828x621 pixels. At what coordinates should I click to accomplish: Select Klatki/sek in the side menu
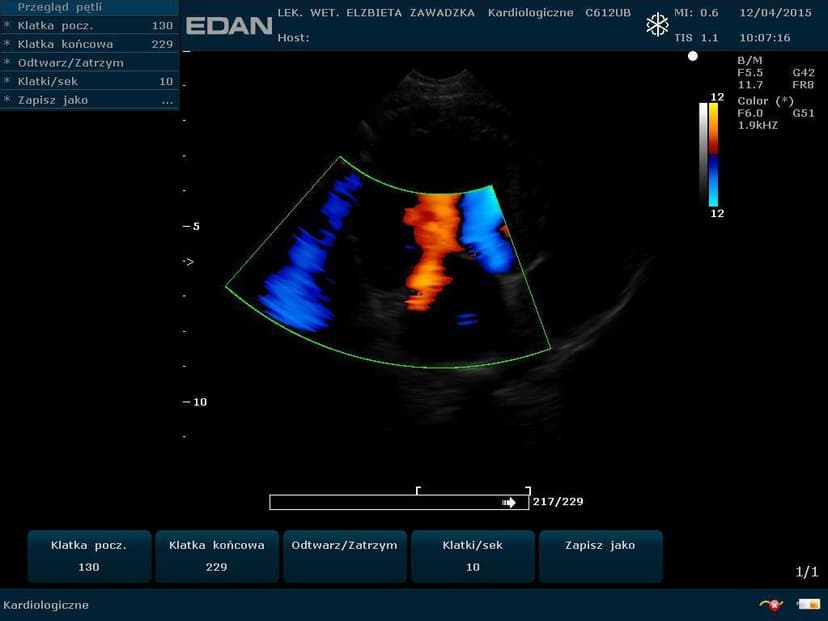[89, 81]
